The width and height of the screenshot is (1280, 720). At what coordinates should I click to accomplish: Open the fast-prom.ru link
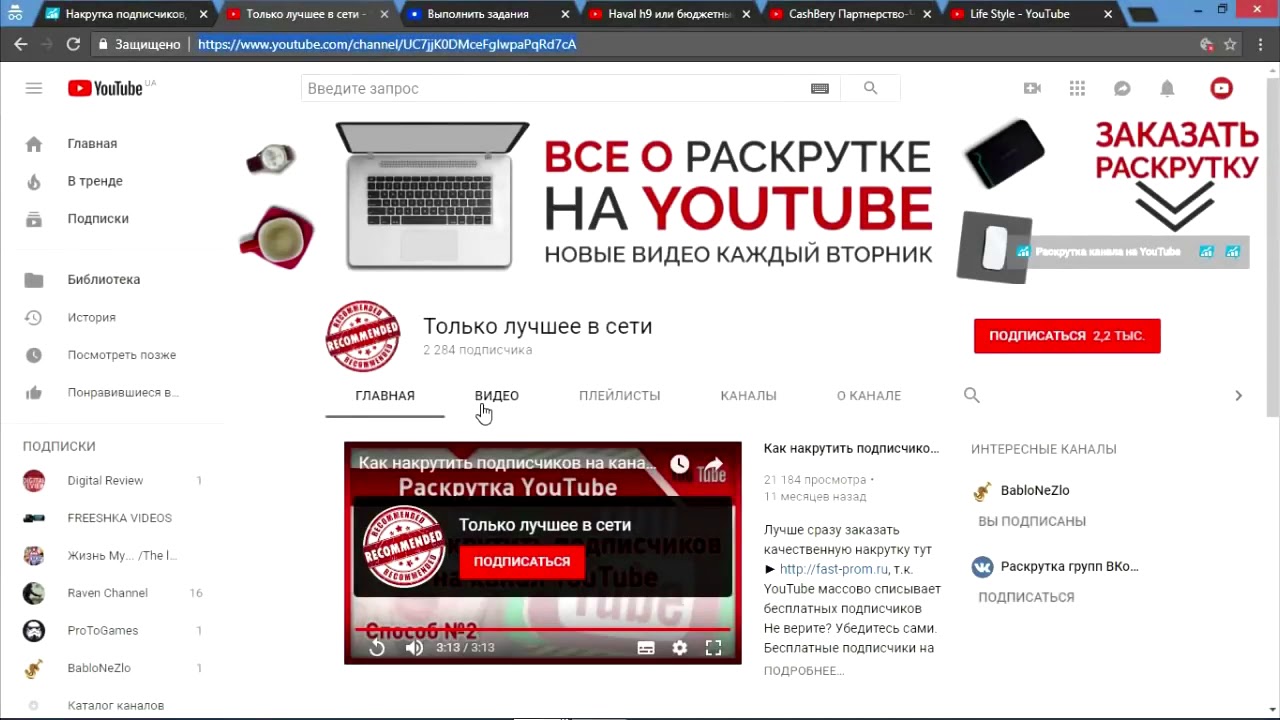pos(834,569)
